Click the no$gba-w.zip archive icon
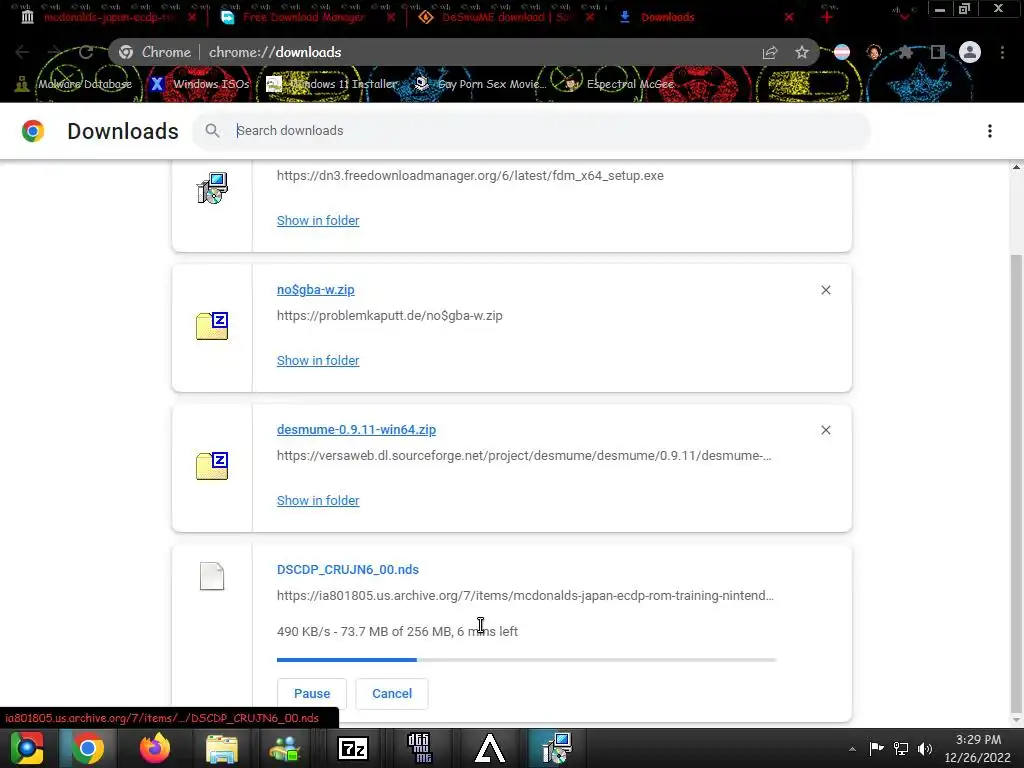Image resolution: width=1024 pixels, height=768 pixels. [x=212, y=326]
